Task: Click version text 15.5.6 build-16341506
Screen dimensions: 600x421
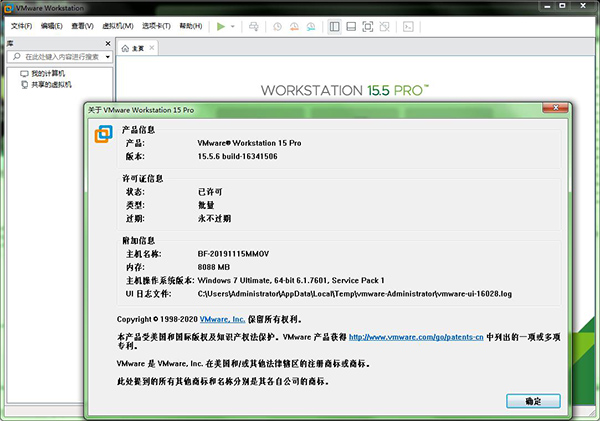Action: click(237, 156)
